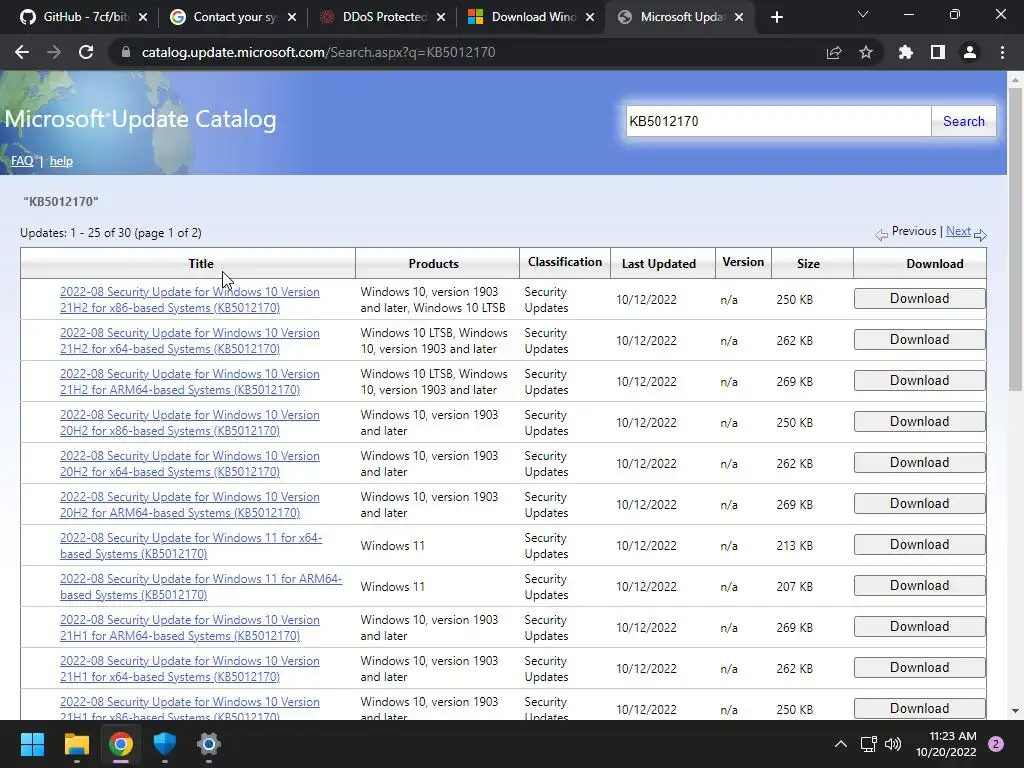Click the forward navigation arrow
The width and height of the screenshot is (1024, 768).
point(54,52)
